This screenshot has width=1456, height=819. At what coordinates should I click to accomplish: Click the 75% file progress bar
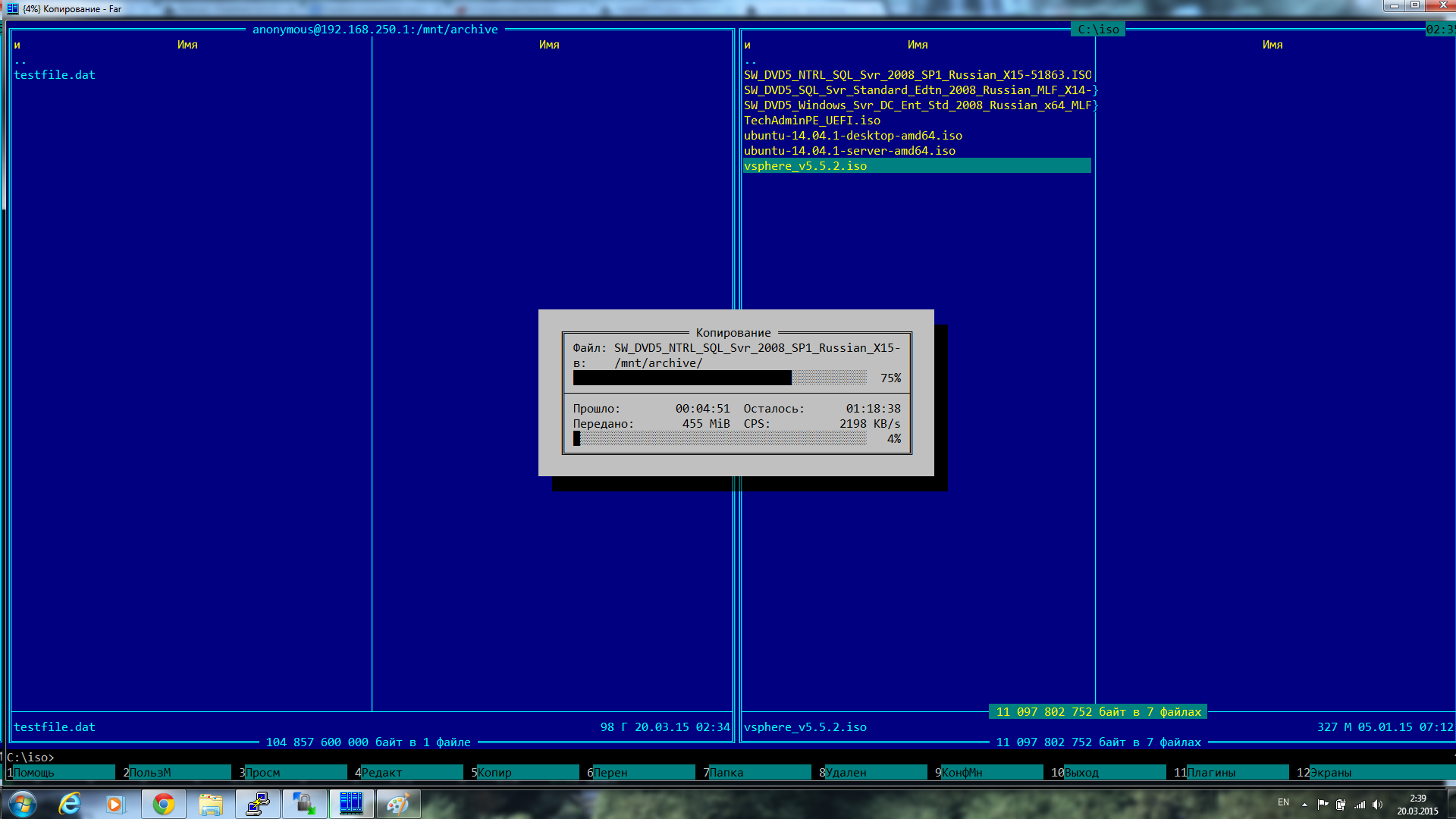[720, 378]
